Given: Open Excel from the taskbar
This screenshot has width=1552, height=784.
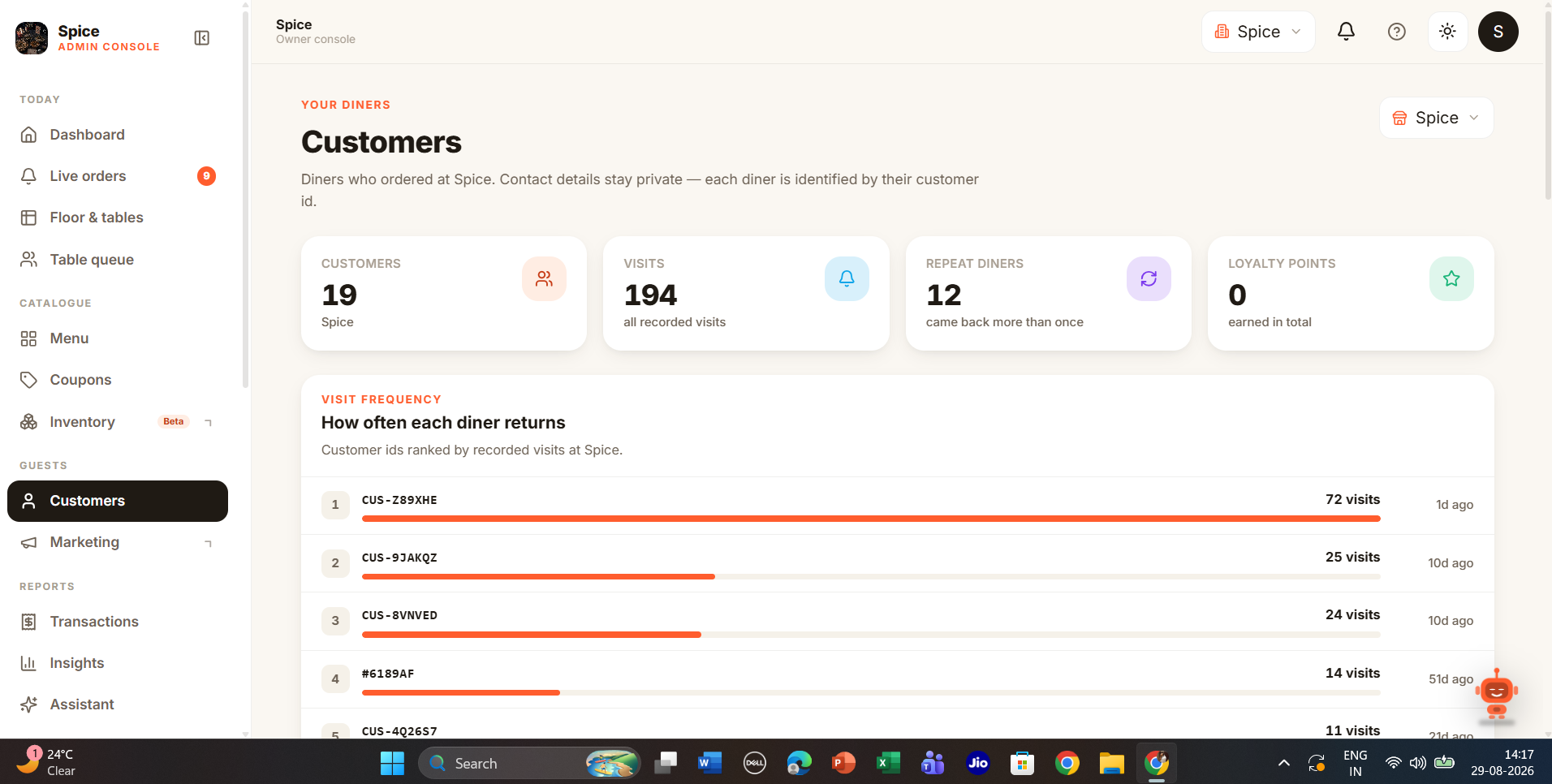Looking at the screenshot, I should [888, 763].
